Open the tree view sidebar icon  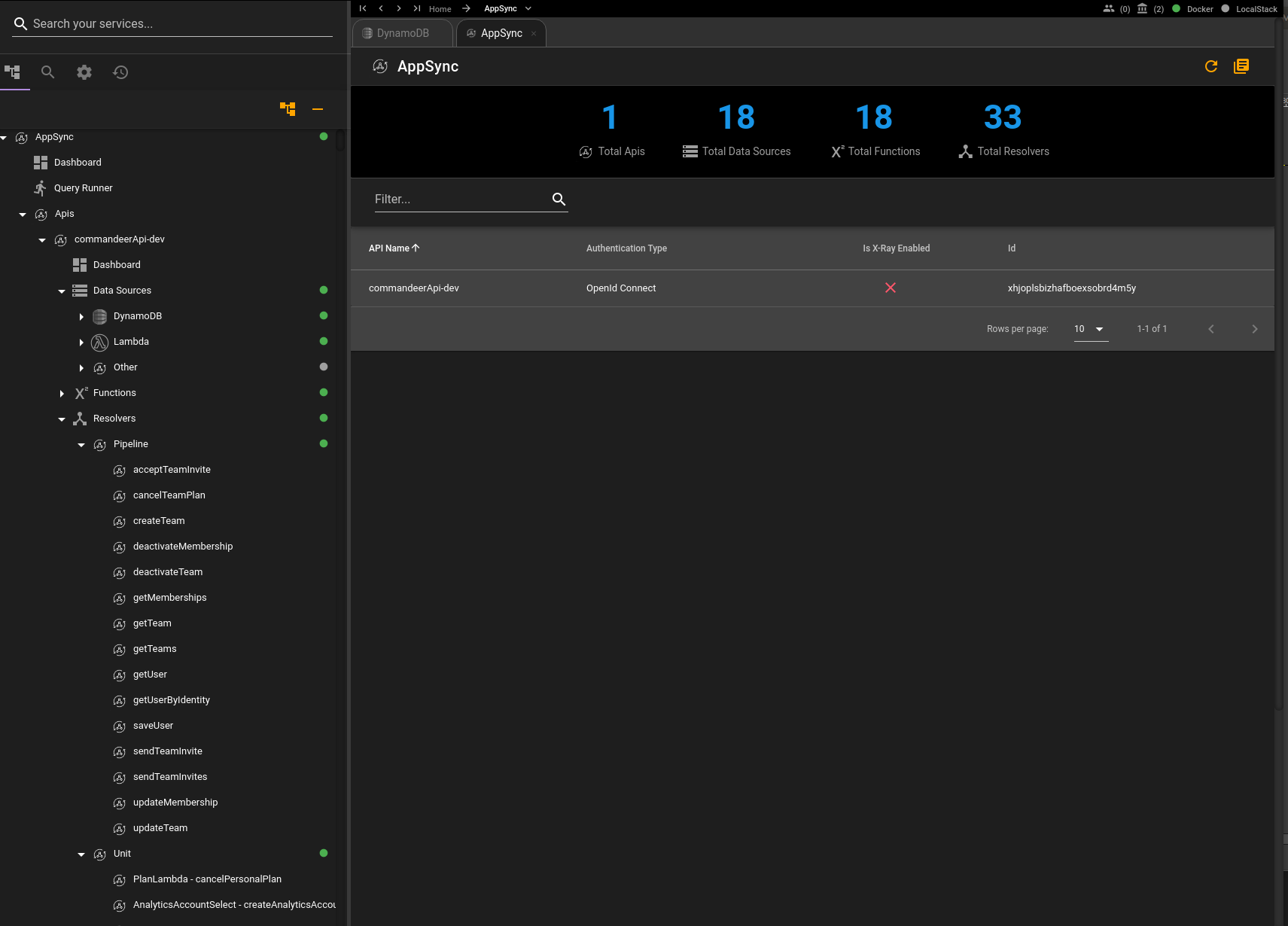(12, 72)
